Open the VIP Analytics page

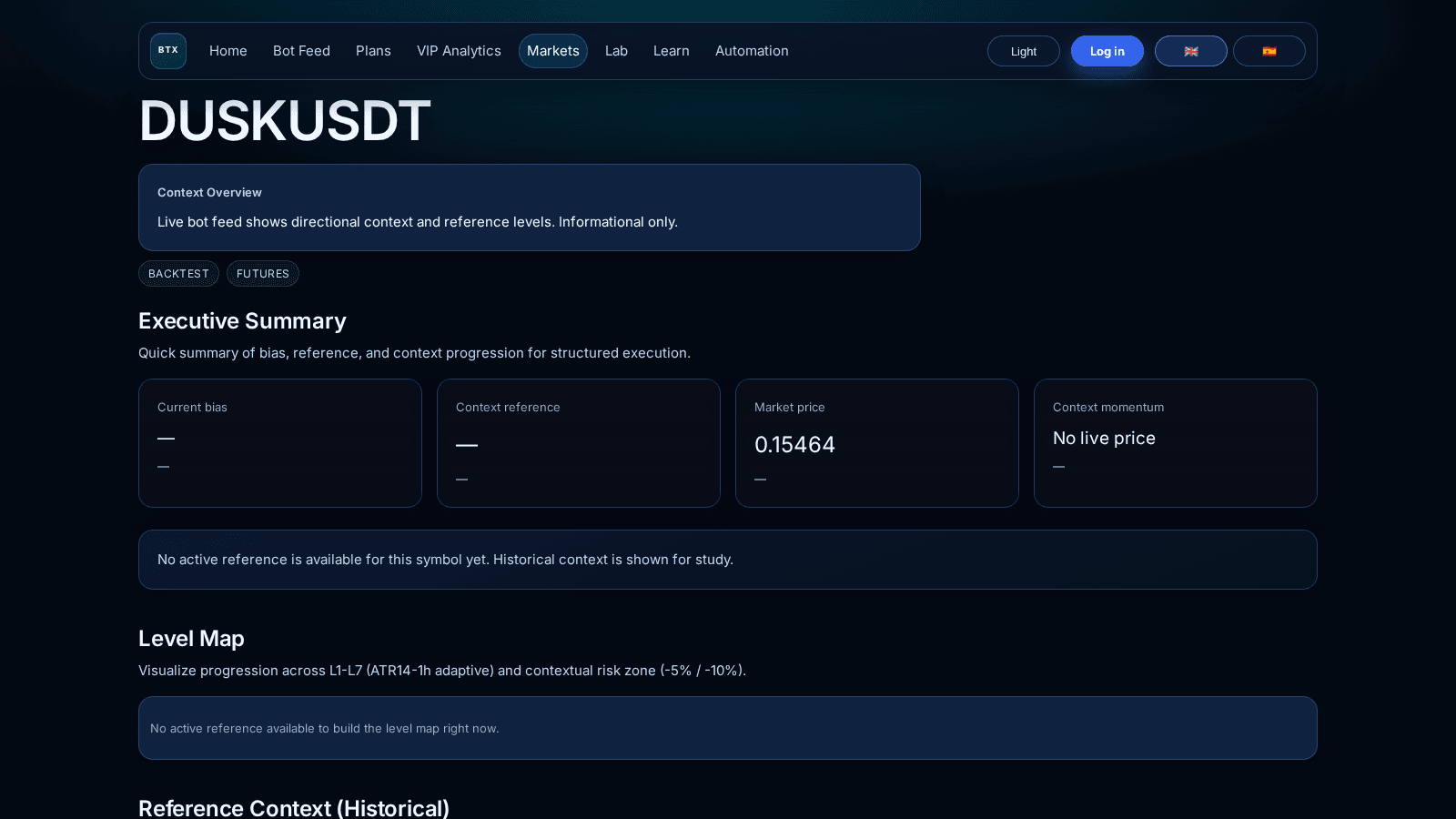click(x=459, y=51)
